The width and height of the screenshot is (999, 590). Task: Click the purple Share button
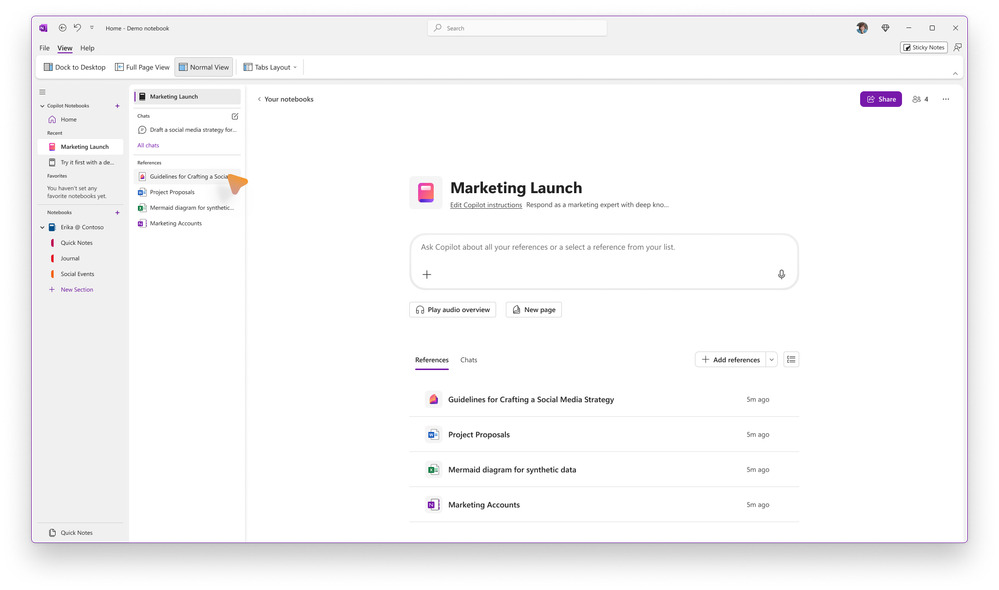[880, 99]
